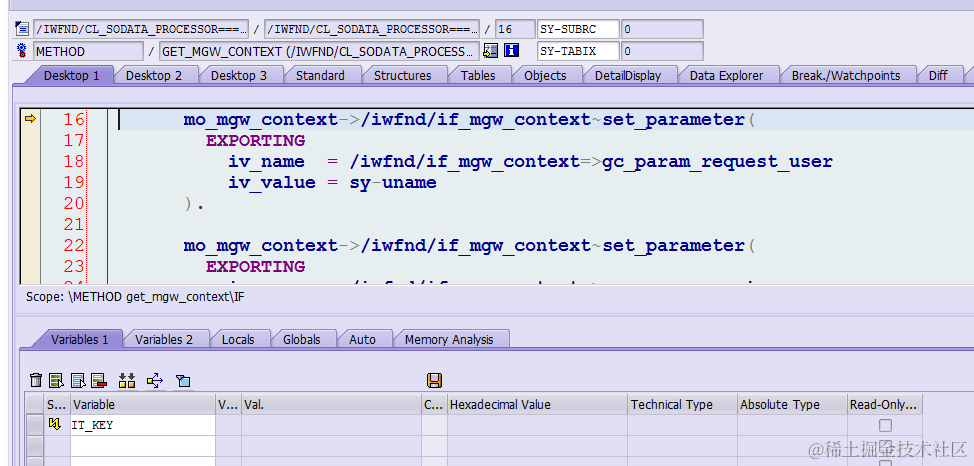Click the list icon with the red bar
This screenshot has width=974, height=466.
click(99, 380)
